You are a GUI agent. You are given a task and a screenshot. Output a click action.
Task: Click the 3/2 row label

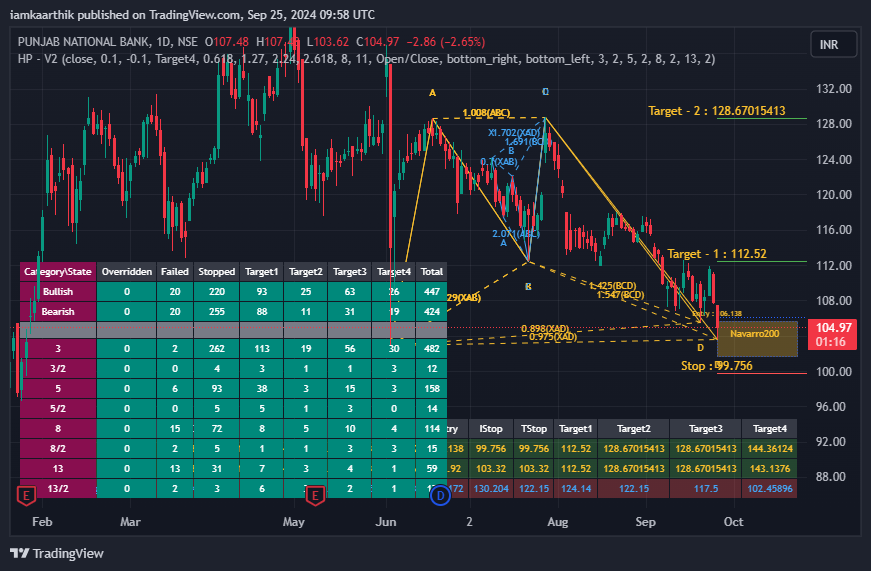pos(58,368)
